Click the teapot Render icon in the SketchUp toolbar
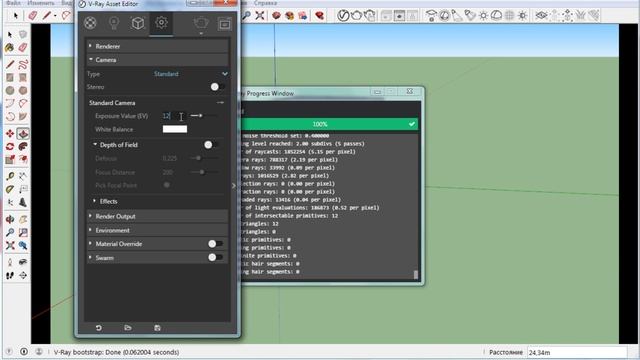The width and height of the screenshot is (640, 360). pyautogui.click(x=357, y=16)
